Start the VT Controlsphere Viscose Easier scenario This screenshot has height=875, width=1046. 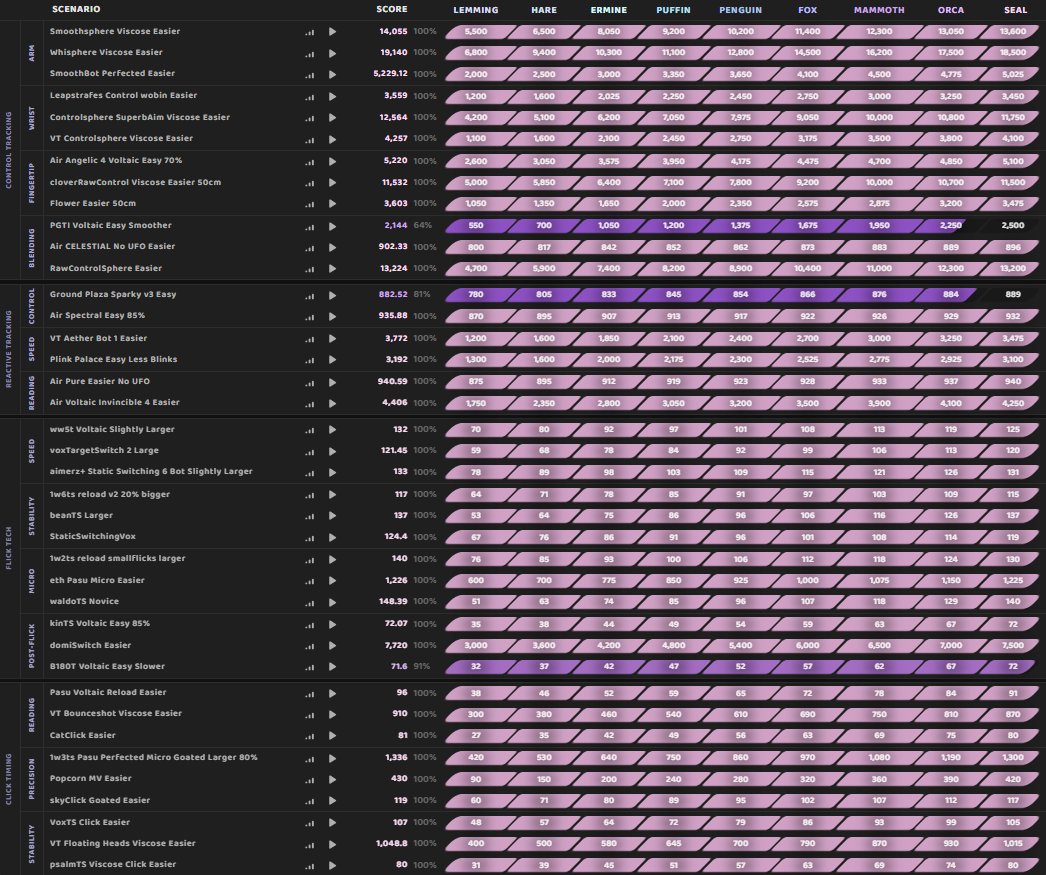332,139
